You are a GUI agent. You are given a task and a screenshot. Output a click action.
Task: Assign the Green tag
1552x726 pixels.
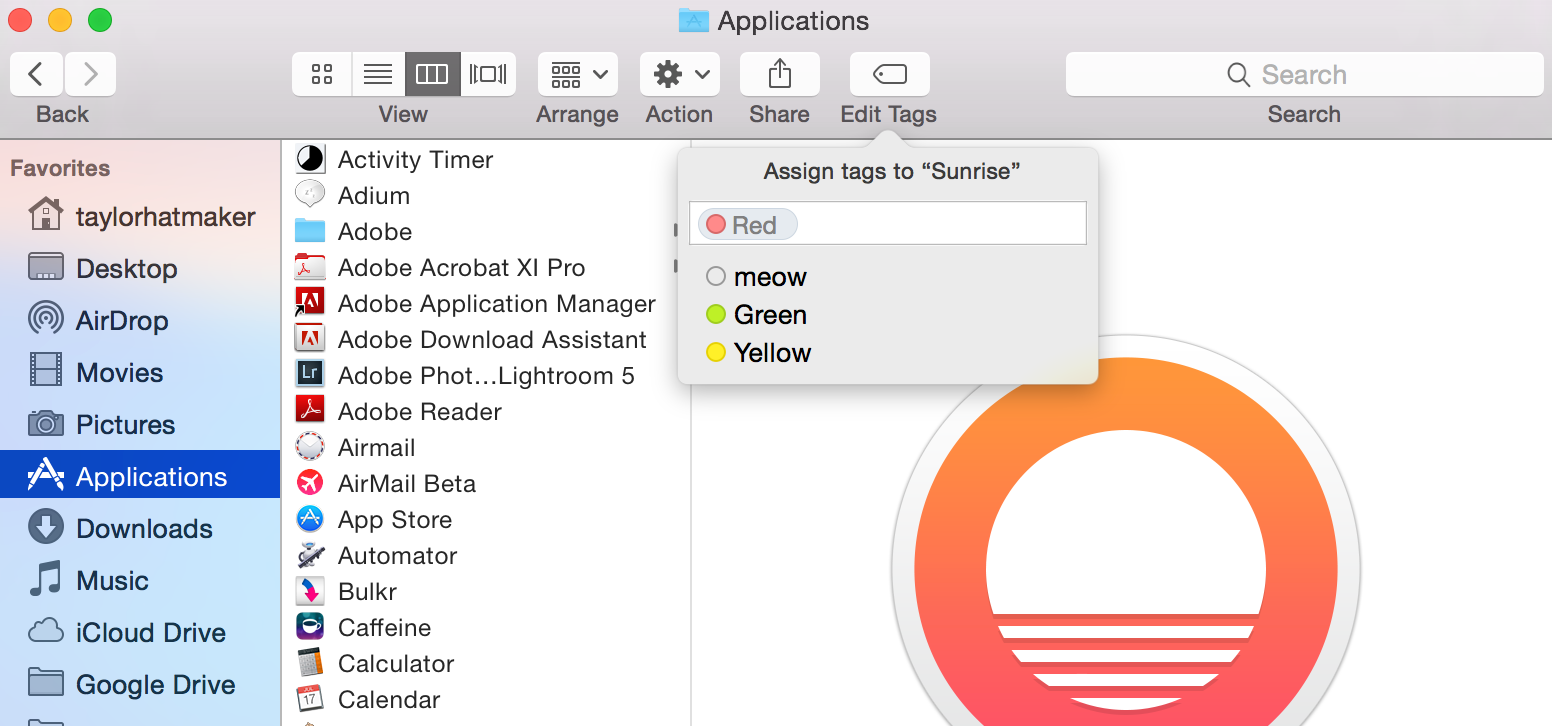coord(756,315)
